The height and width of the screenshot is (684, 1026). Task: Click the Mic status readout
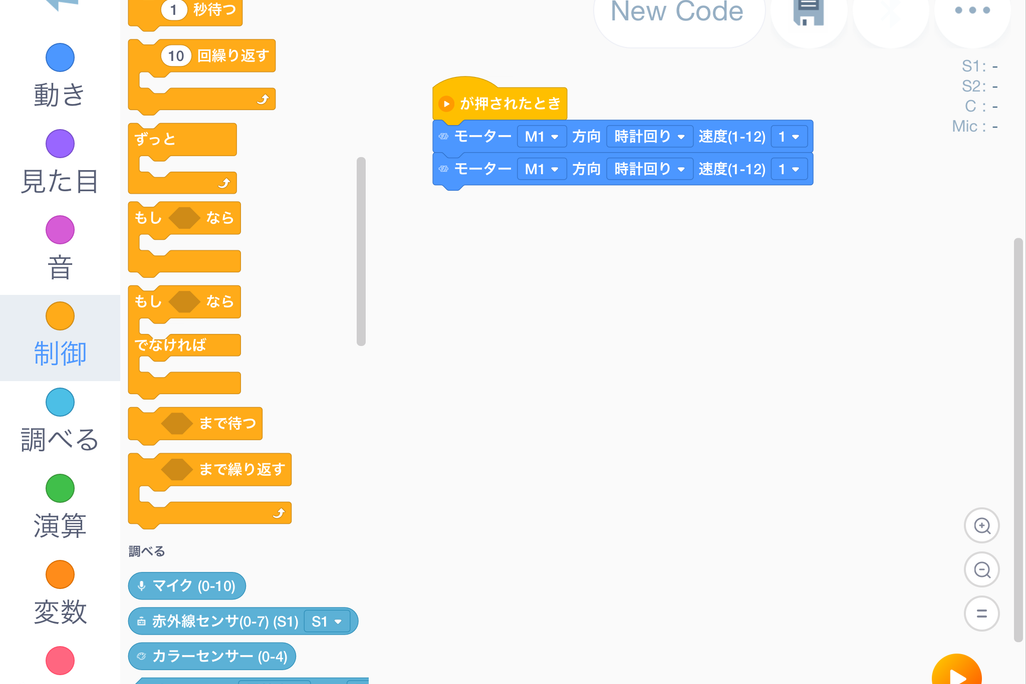tap(975, 126)
